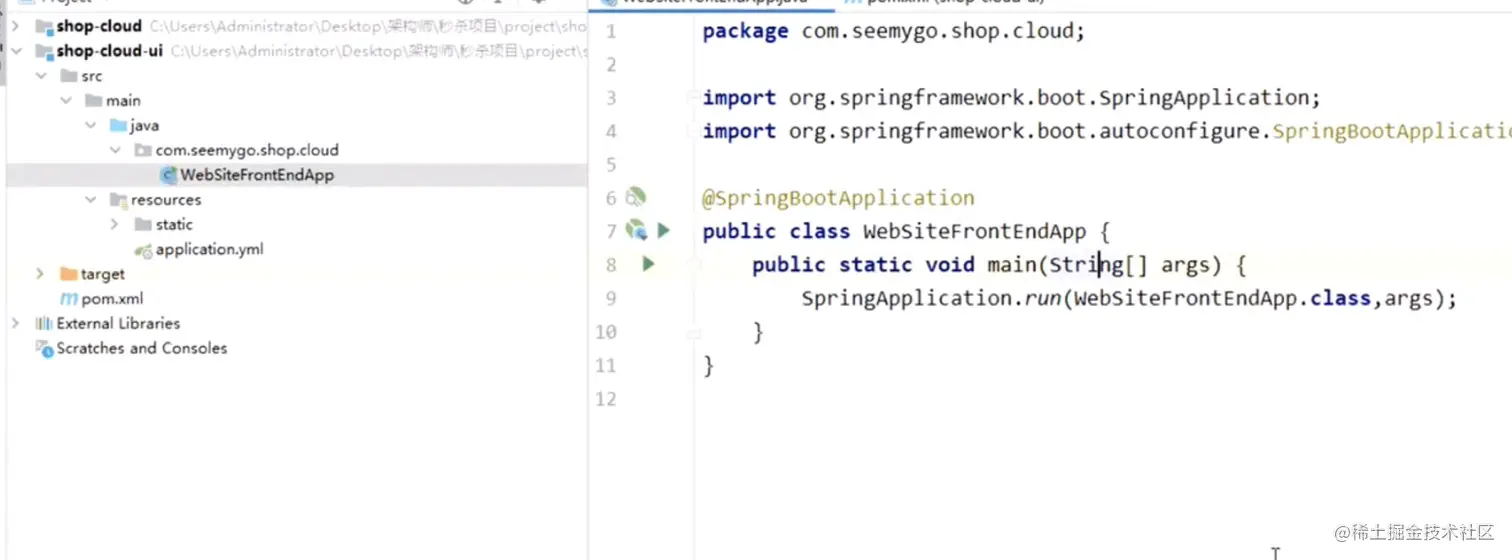Collapse the src folder chevron
1512x560 pixels.
(x=41, y=76)
